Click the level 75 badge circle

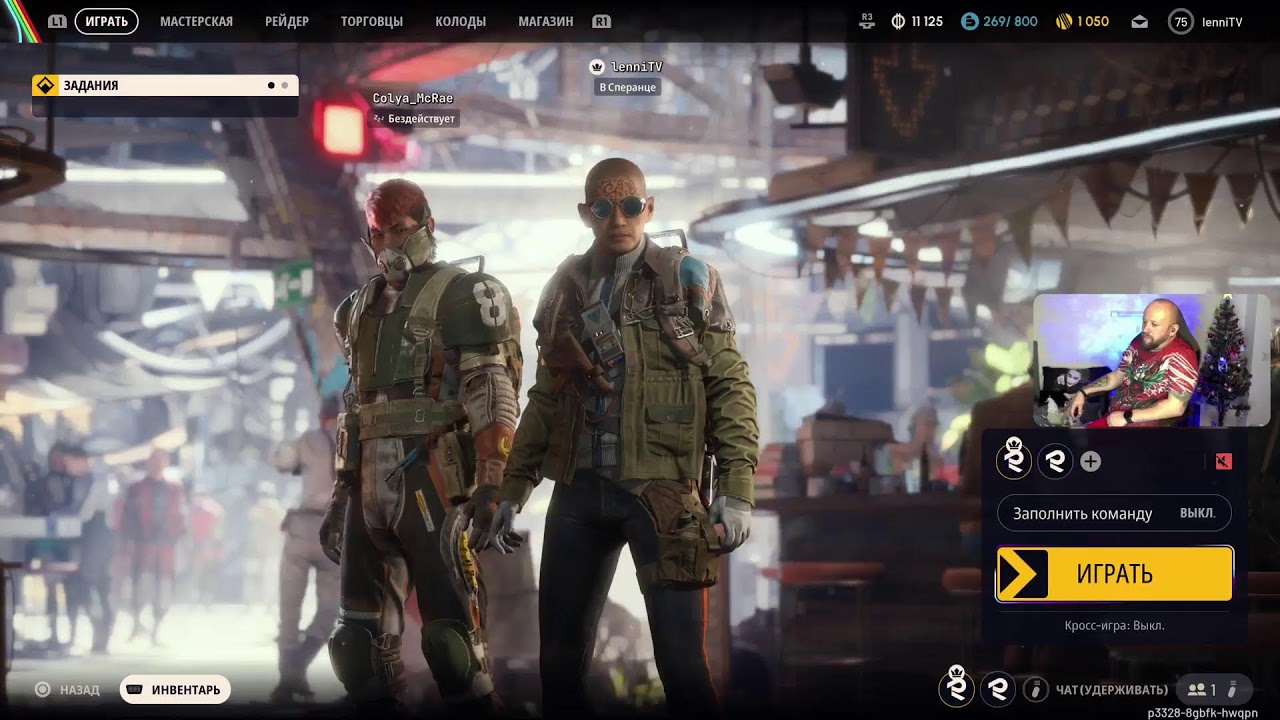point(1181,21)
